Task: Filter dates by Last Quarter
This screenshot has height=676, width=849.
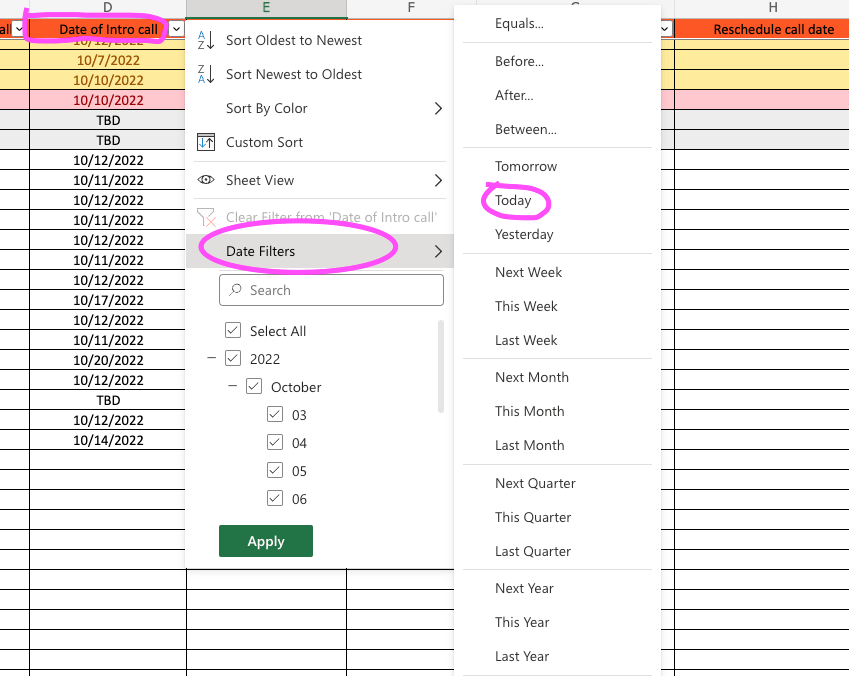Action: (558, 551)
